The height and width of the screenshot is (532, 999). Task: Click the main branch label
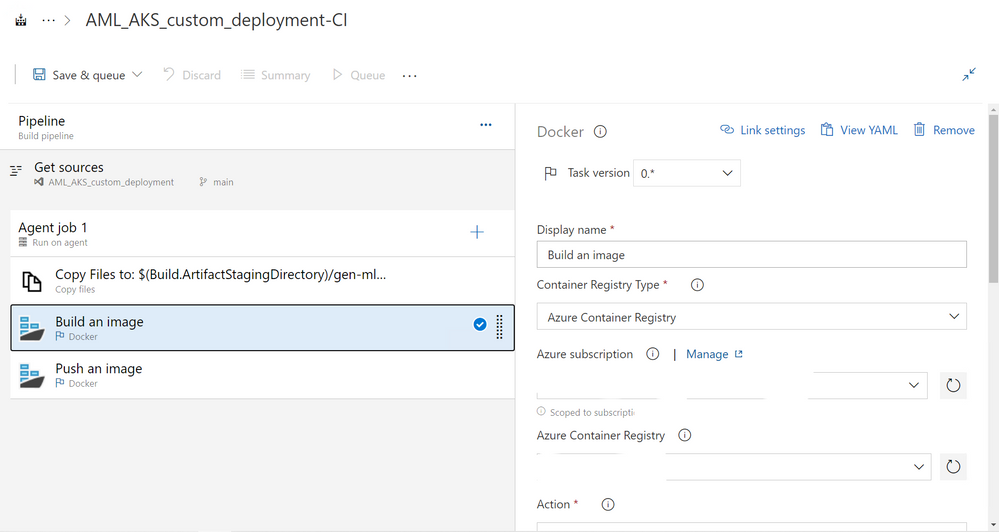[x=223, y=182]
